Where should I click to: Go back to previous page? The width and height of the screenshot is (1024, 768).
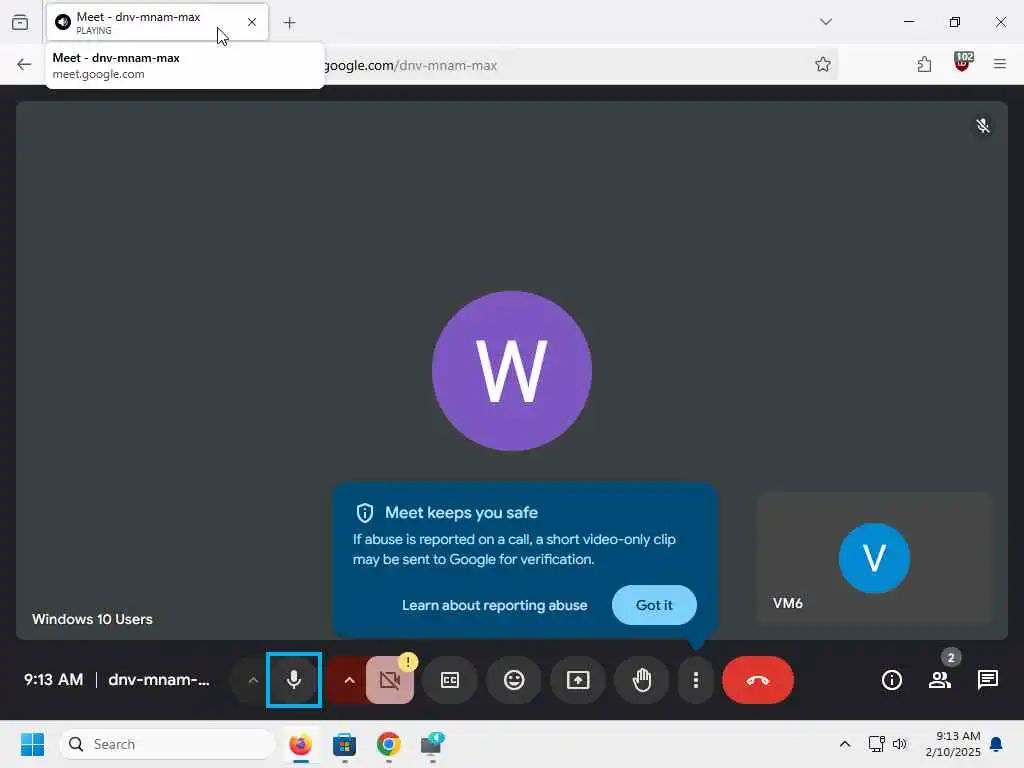coord(24,64)
